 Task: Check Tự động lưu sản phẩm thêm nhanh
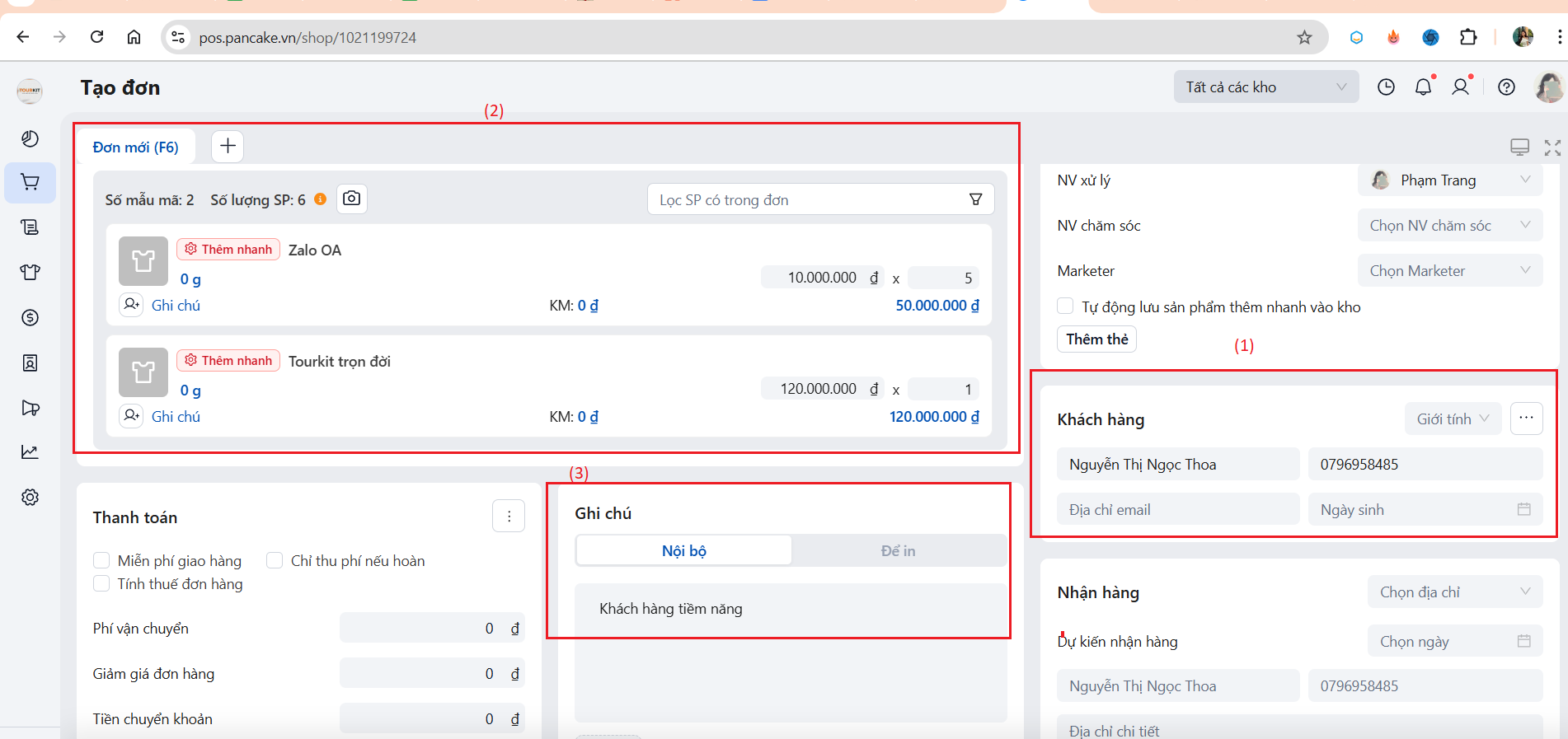point(1065,306)
